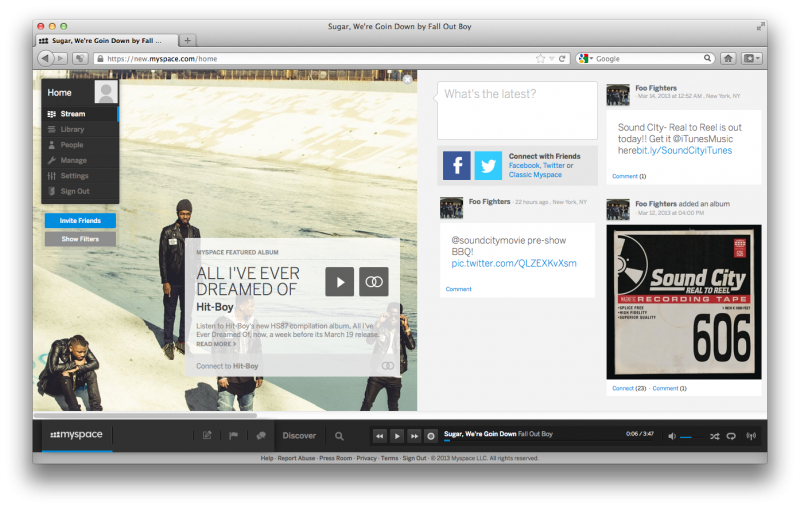The width and height of the screenshot is (800, 509).
Task: Open the Stream section in sidebar
Action: 80,114
